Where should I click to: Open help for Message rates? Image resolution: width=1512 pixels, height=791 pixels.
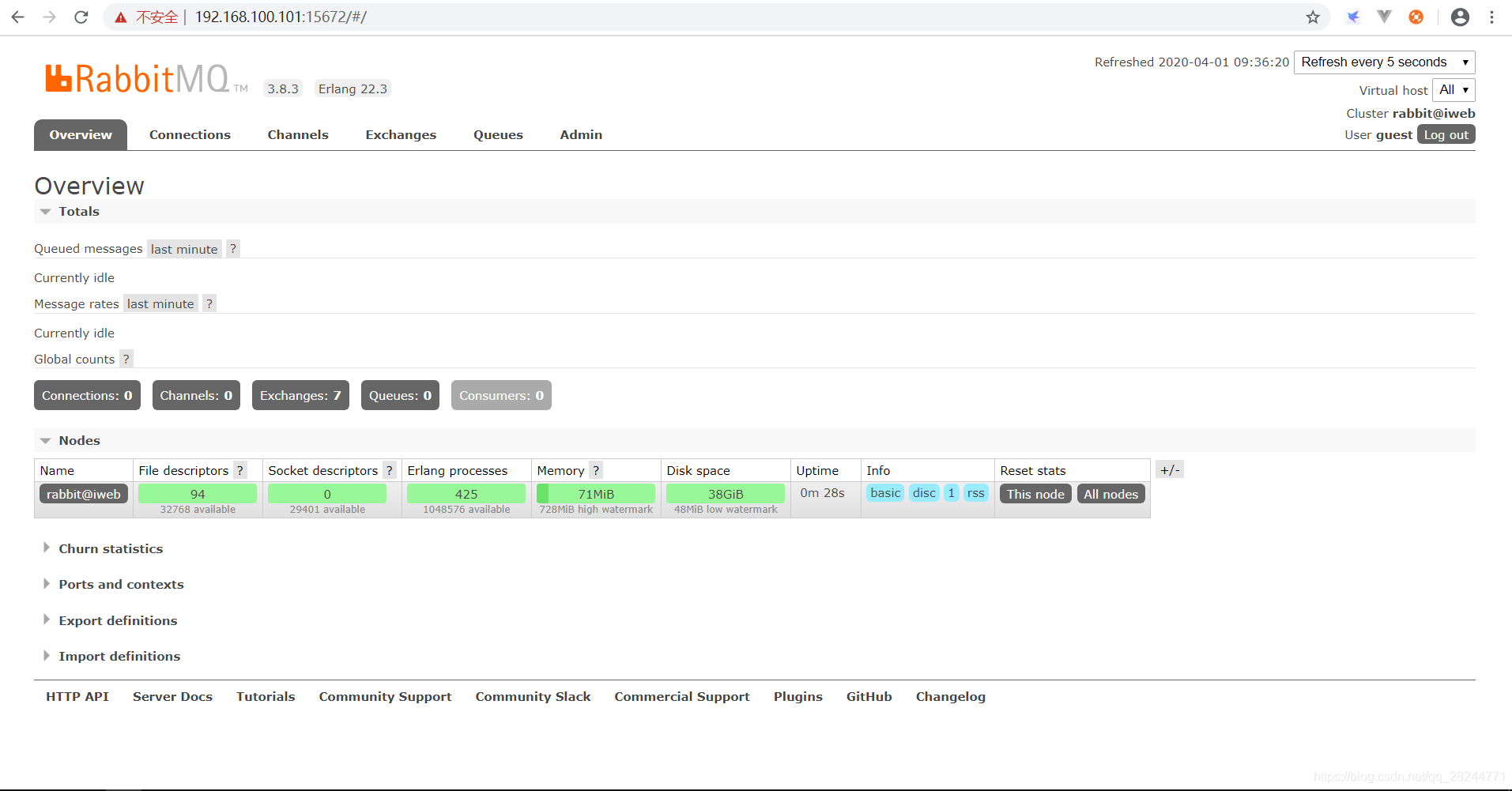[x=209, y=303]
